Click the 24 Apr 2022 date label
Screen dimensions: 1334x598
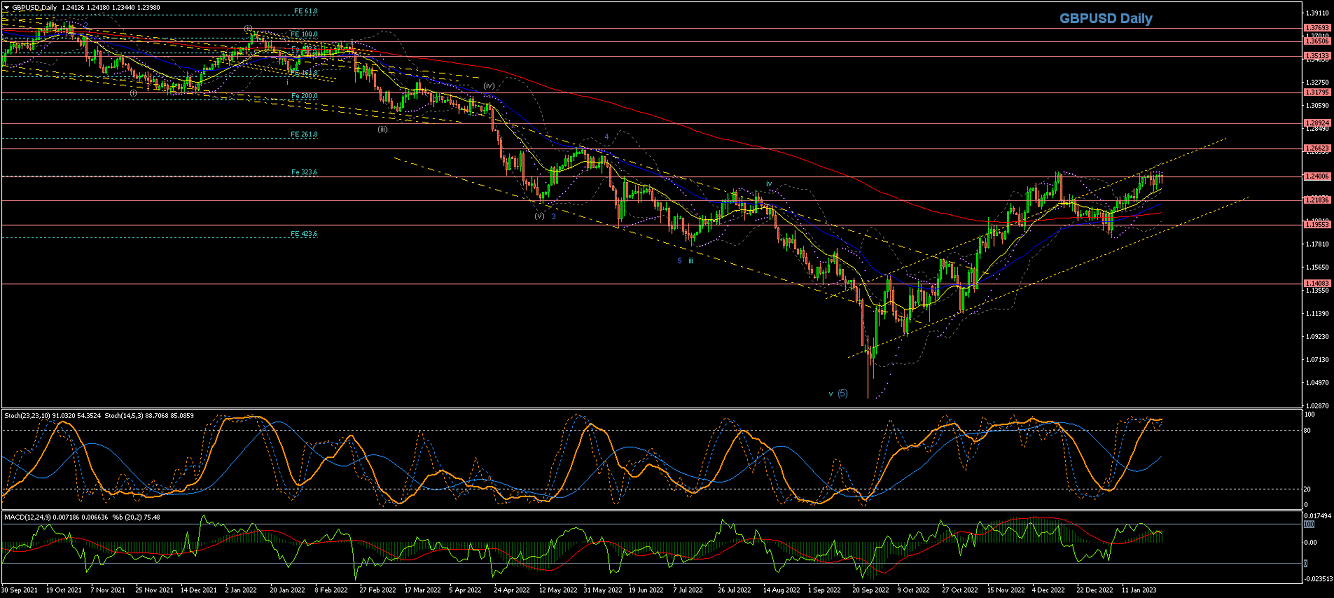(513, 592)
